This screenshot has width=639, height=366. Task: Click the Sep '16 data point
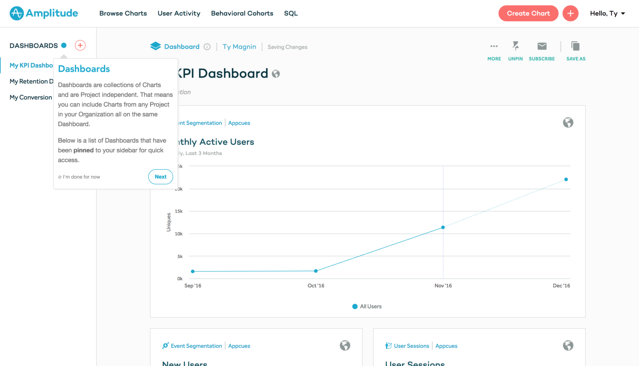click(193, 271)
